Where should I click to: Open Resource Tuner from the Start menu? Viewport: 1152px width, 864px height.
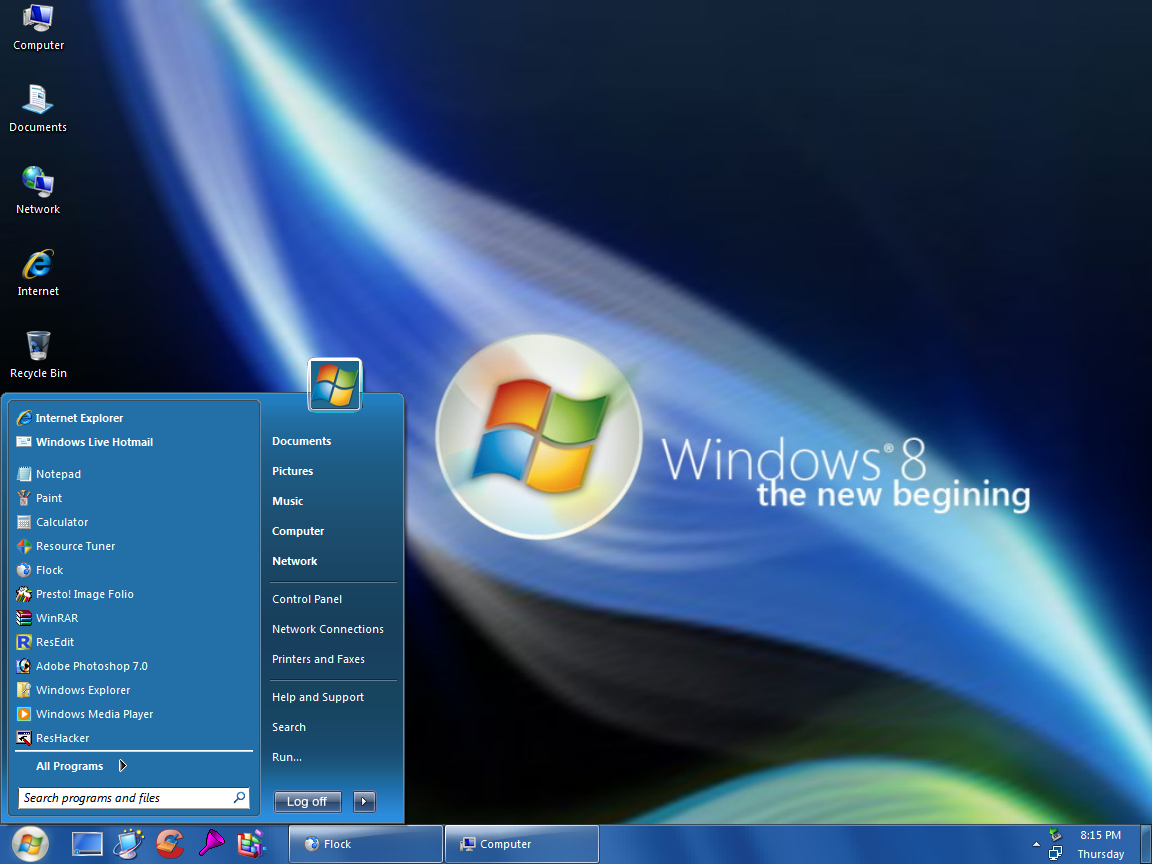pos(74,545)
